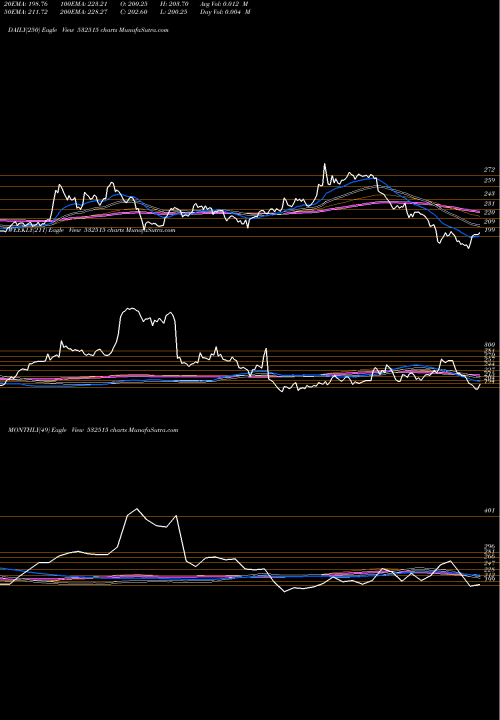Click the 199 price label on daily chart
This screenshot has width=500, height=720.
pyautogui.click(x=489, y=230)
